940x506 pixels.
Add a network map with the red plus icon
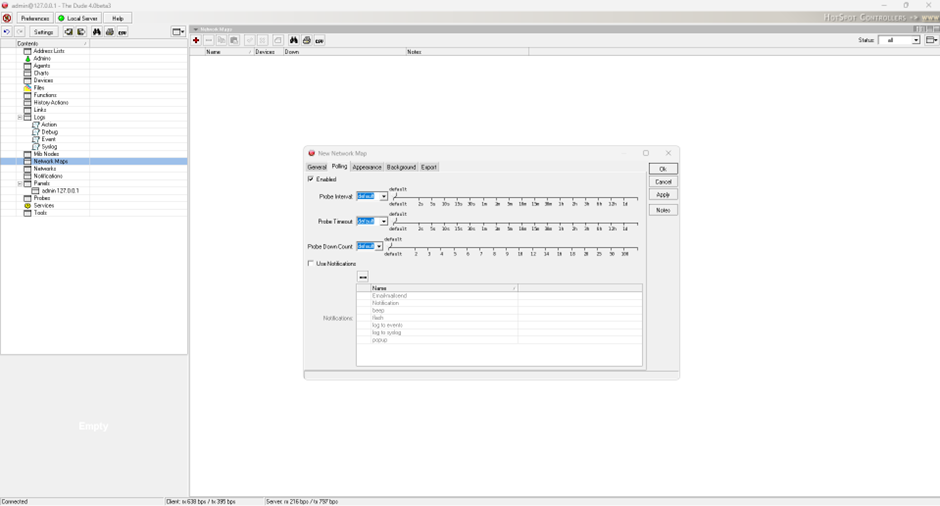[196, 40]
